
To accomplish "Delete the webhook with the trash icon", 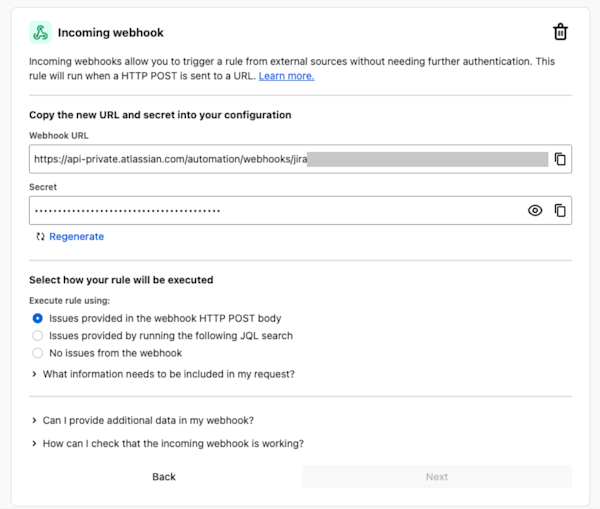I will [x=560, y=32].
